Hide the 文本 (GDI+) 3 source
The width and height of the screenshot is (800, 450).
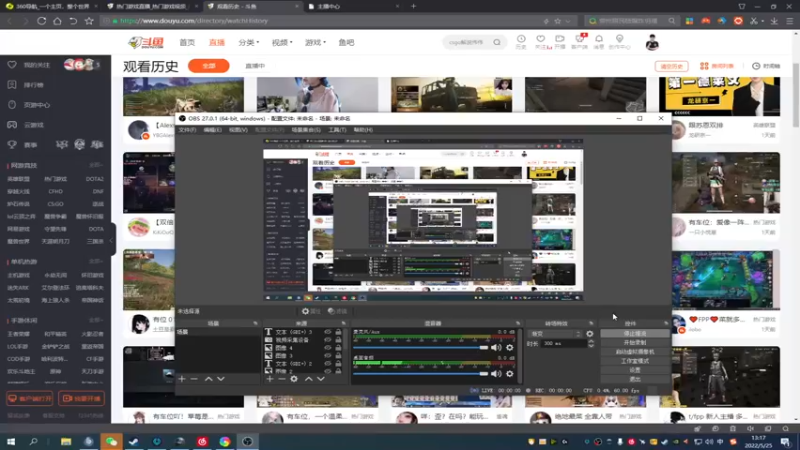[328, 332]
